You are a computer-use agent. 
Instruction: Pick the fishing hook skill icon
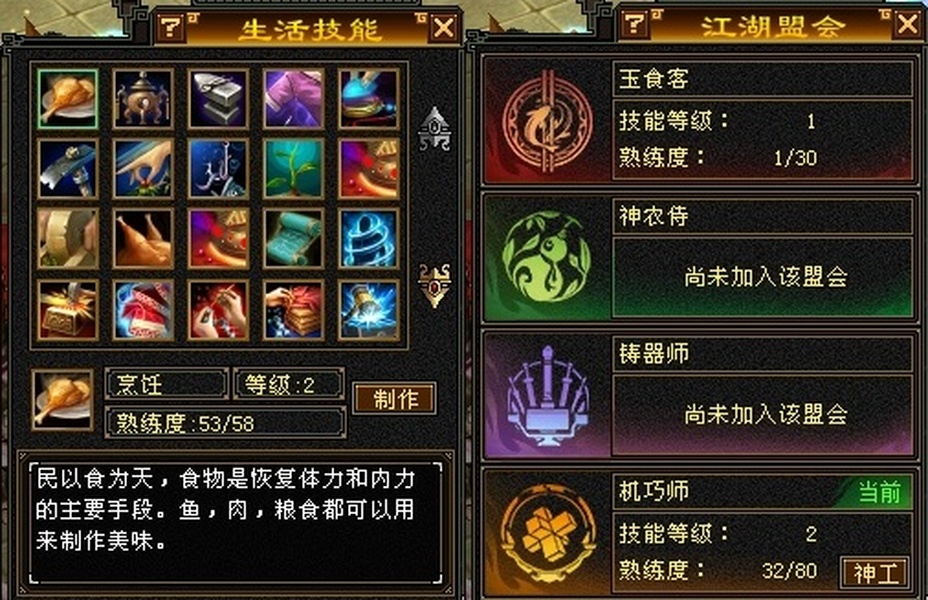coord(218,169)
